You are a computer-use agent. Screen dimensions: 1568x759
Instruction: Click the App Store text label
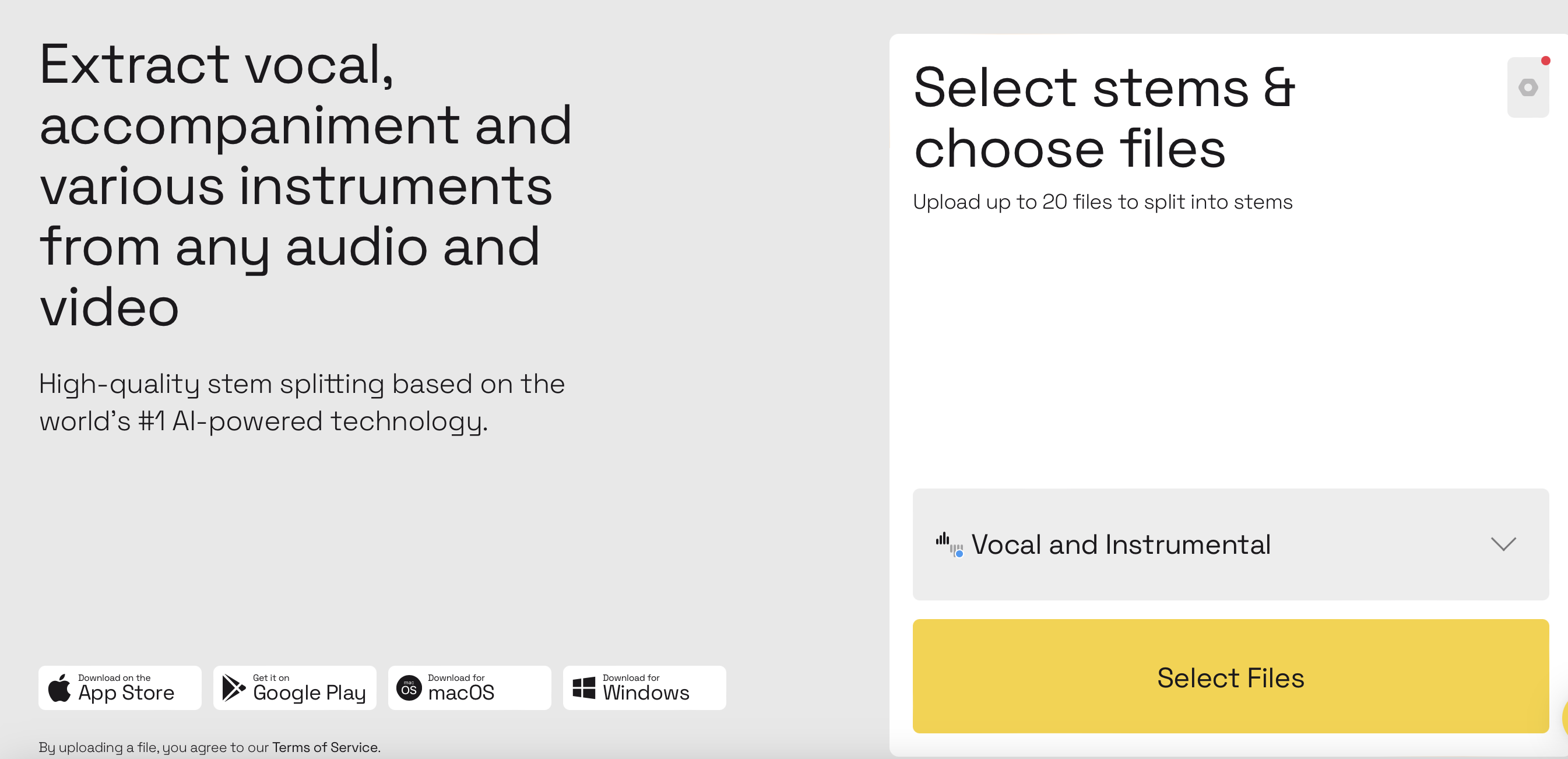pos(126,692)
